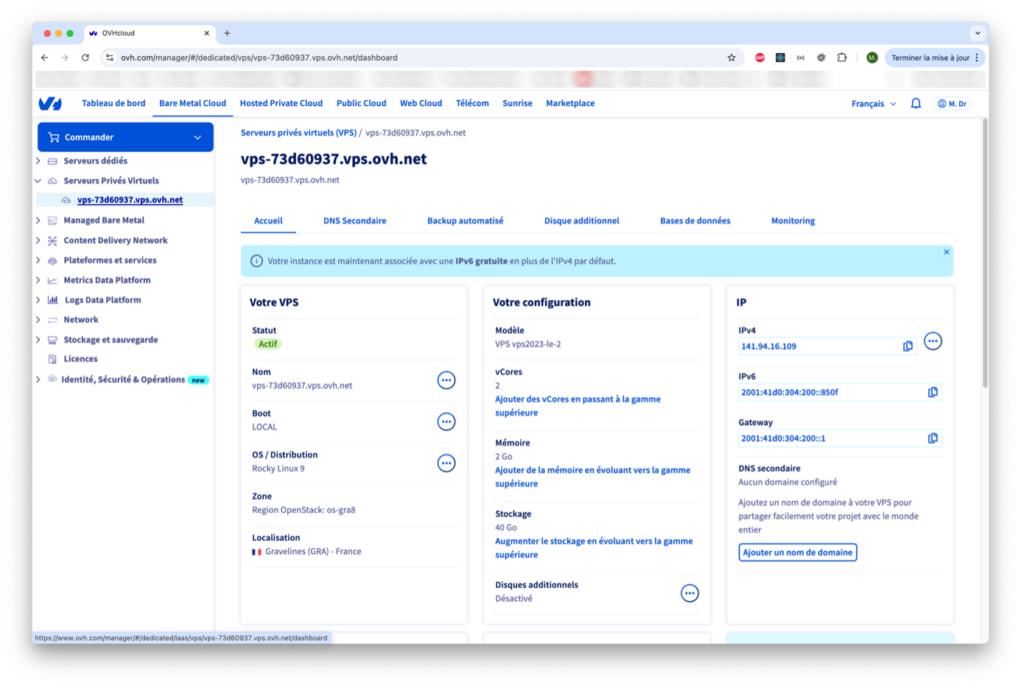Switch to the Disque additionnel tab
Screen dimensions: 1024x689
click(x=582, y=221)
